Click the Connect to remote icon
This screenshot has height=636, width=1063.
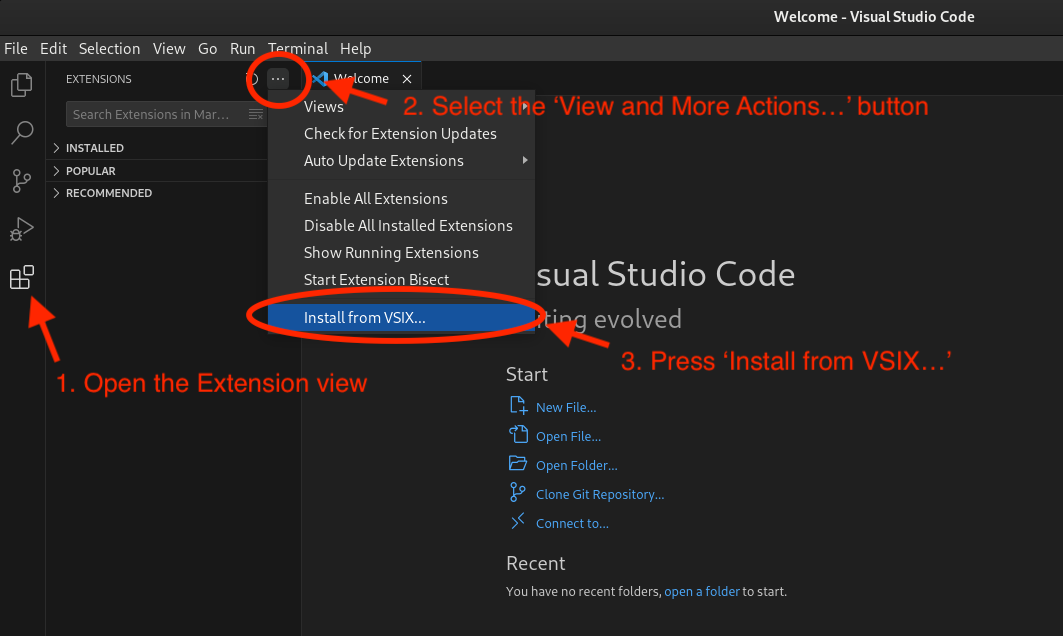pyautogui.click(x=518, y=521)
